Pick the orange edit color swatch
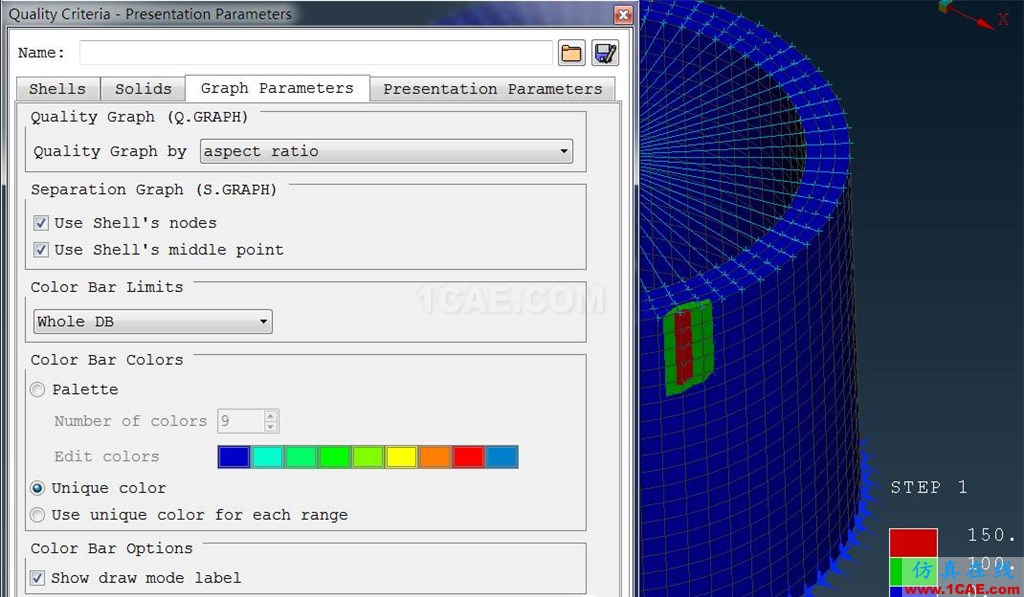This screenshot has height=597, width=1024. click(x=435, y=457)
